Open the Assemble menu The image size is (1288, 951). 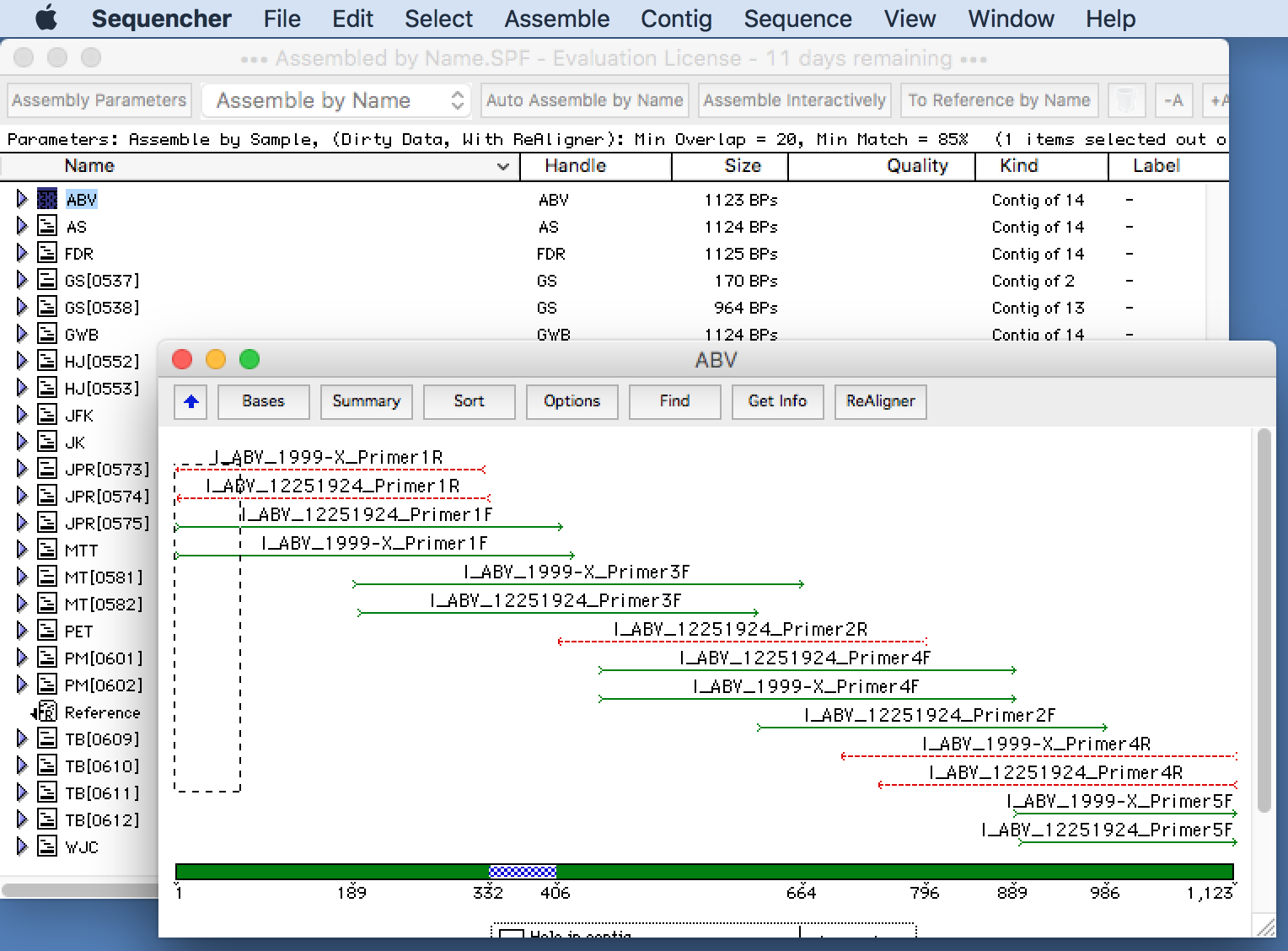coord(556,19)
